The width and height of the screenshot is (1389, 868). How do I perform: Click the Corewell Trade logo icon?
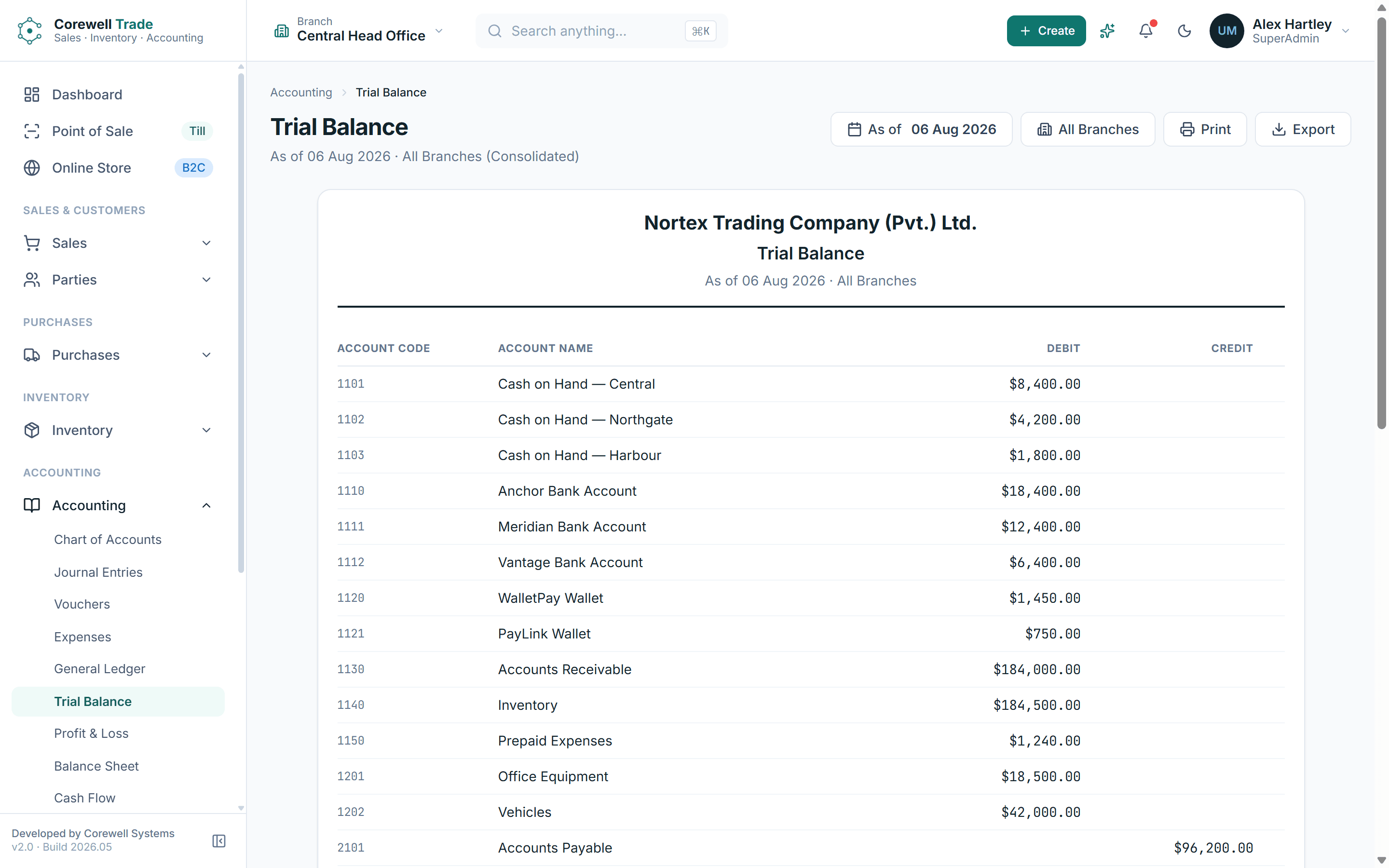click(30, 30)
